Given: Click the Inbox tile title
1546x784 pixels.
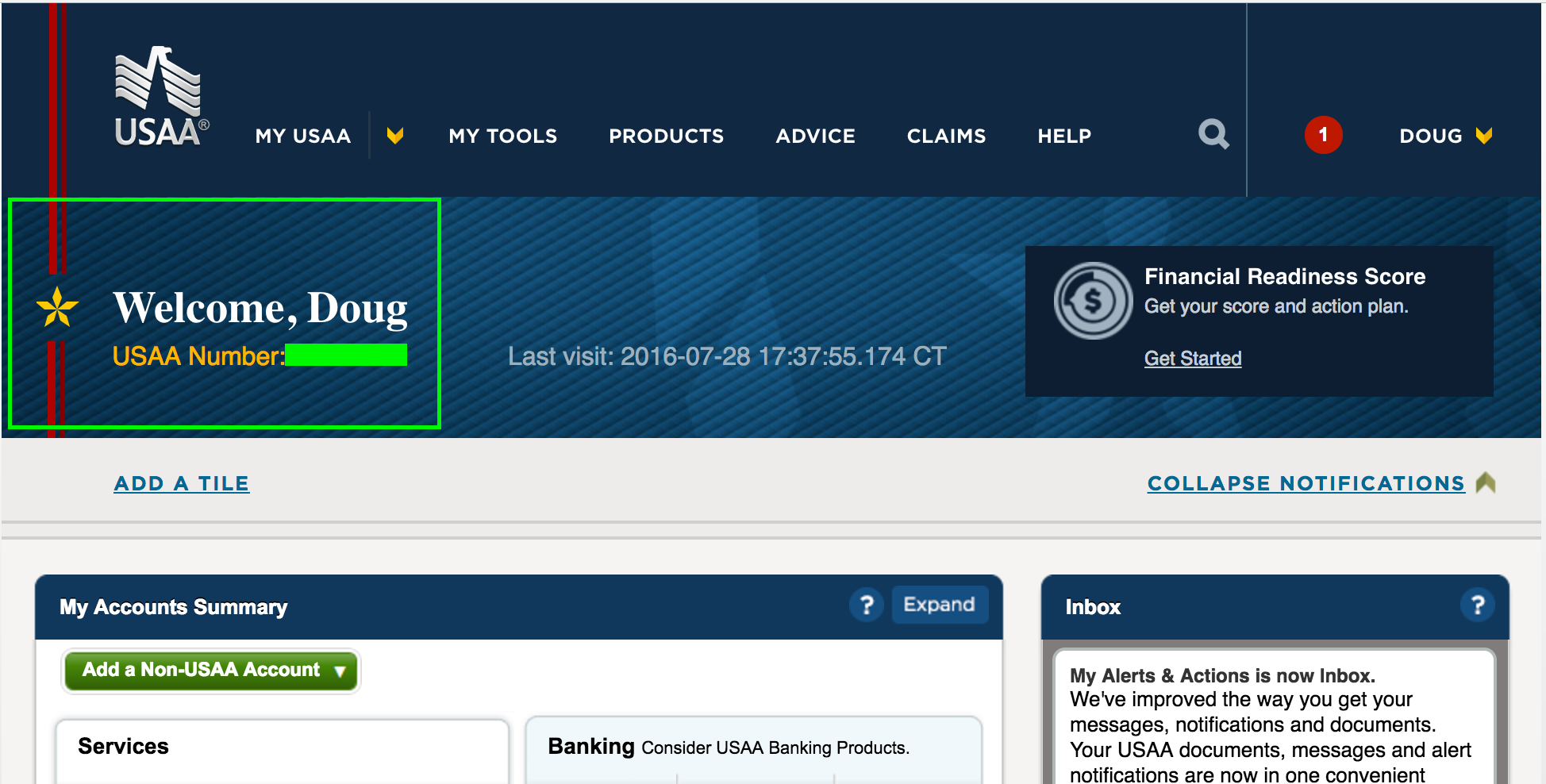Looking at the screenshot, I should 1093,607.
